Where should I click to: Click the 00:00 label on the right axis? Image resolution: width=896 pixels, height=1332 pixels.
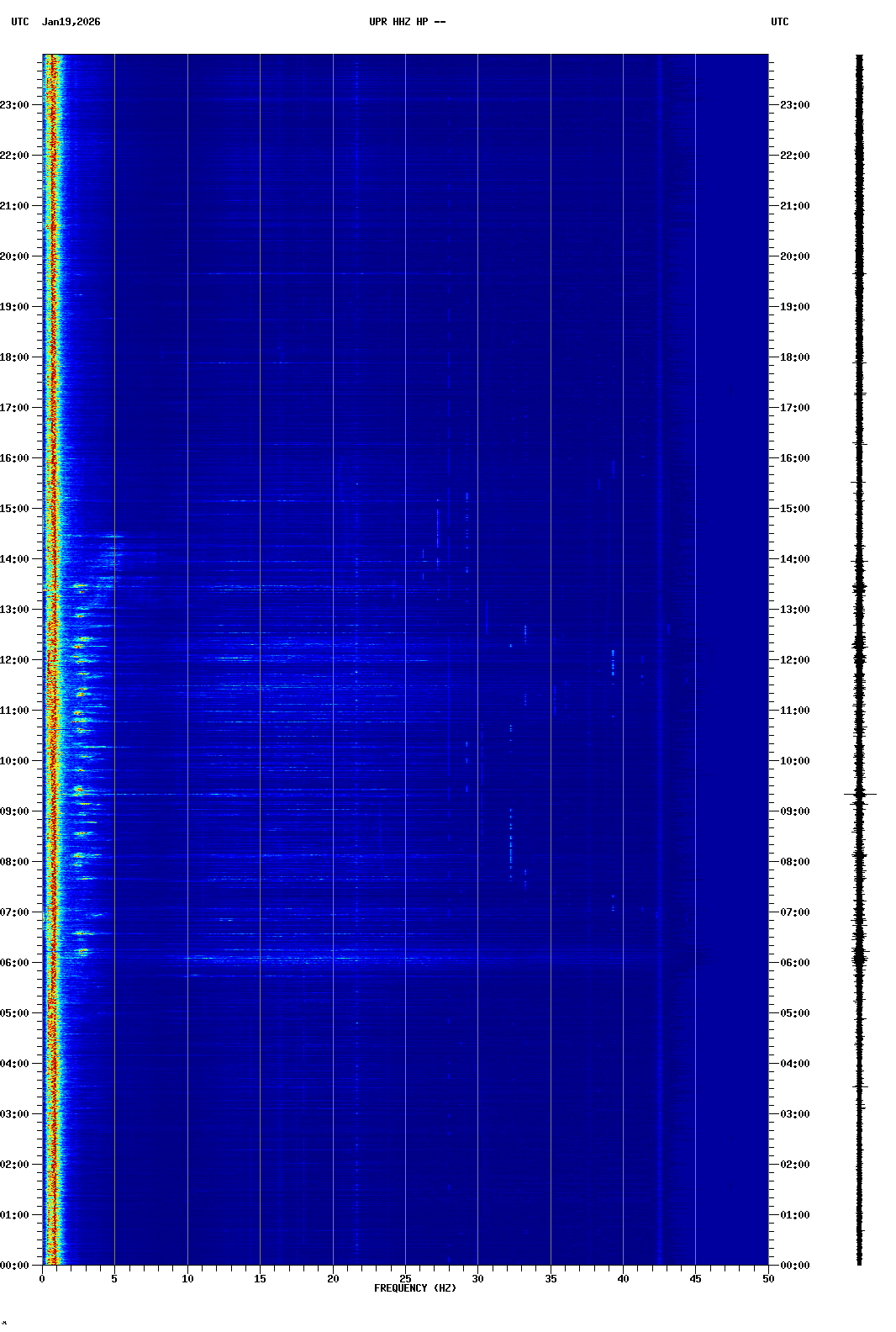click(x=794, y=1266)
